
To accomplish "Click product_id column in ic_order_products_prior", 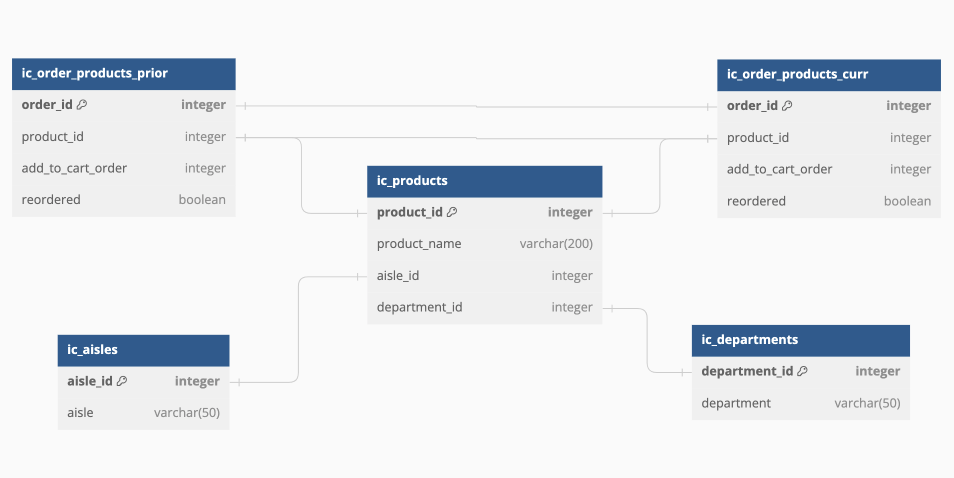I will point(123,137).
